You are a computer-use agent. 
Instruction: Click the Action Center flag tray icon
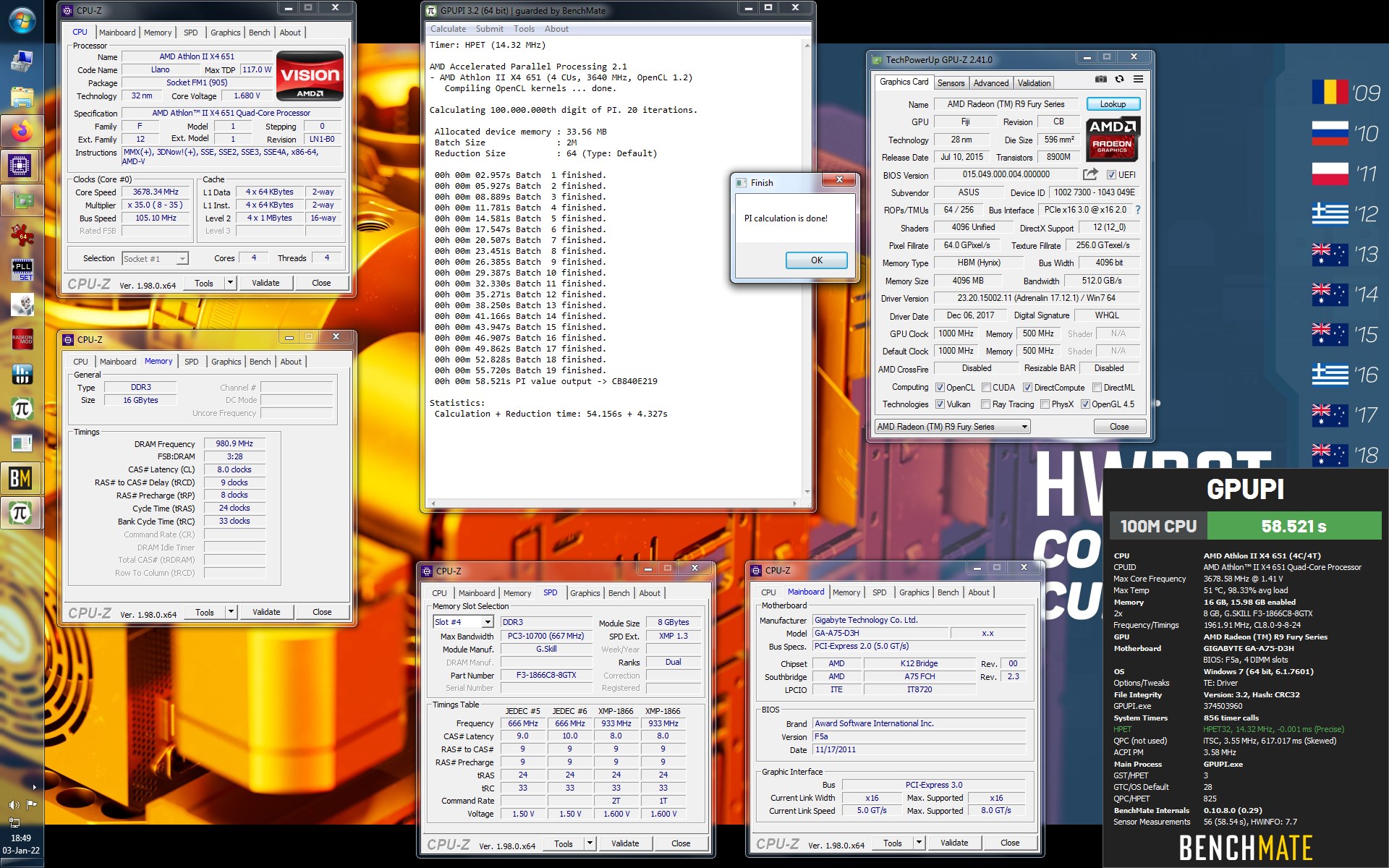click(31, 804)
